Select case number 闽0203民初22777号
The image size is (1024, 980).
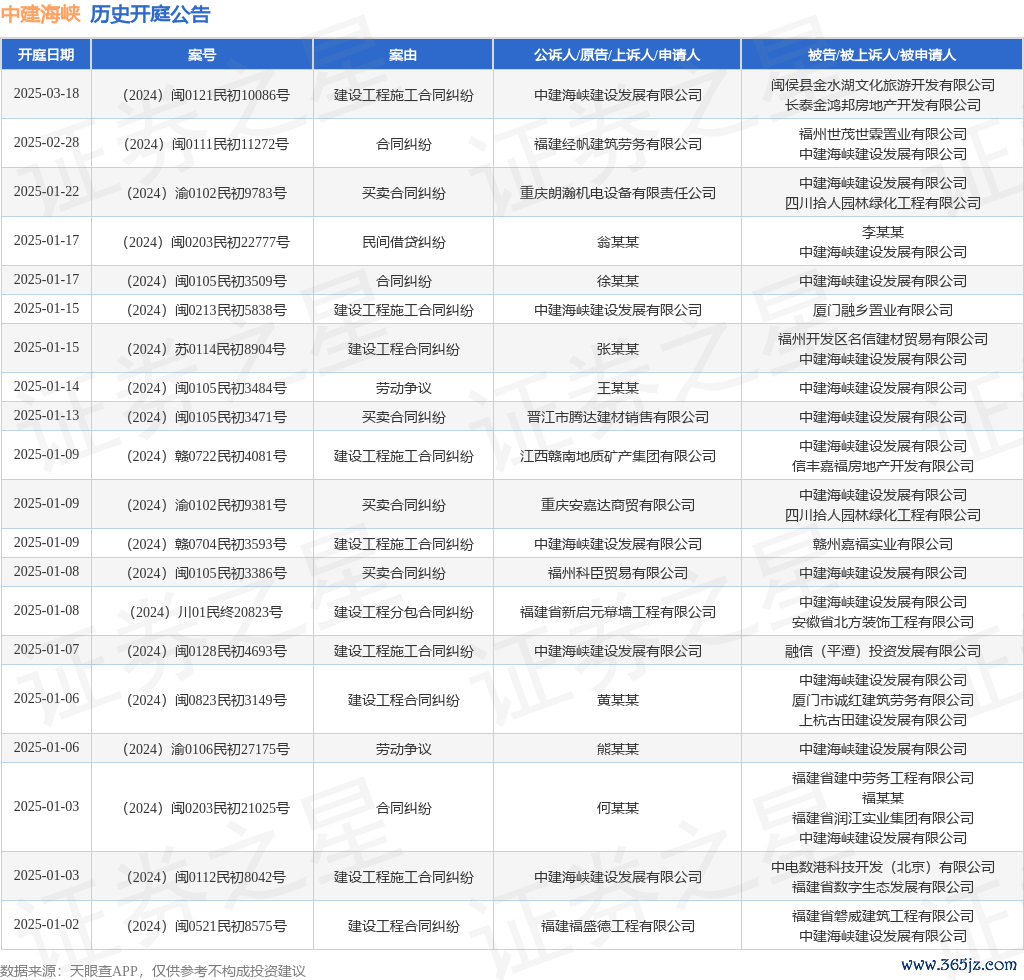point(206,242)
